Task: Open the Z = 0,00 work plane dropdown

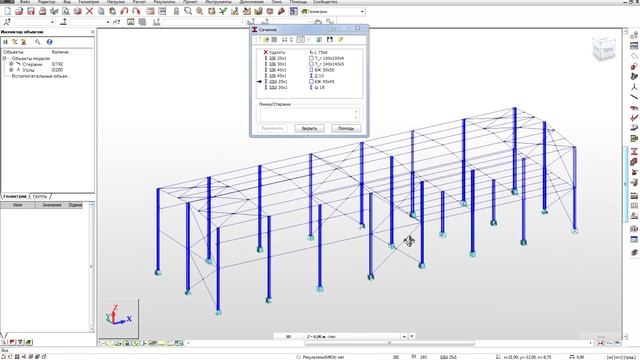Action: tap(404, 337)
